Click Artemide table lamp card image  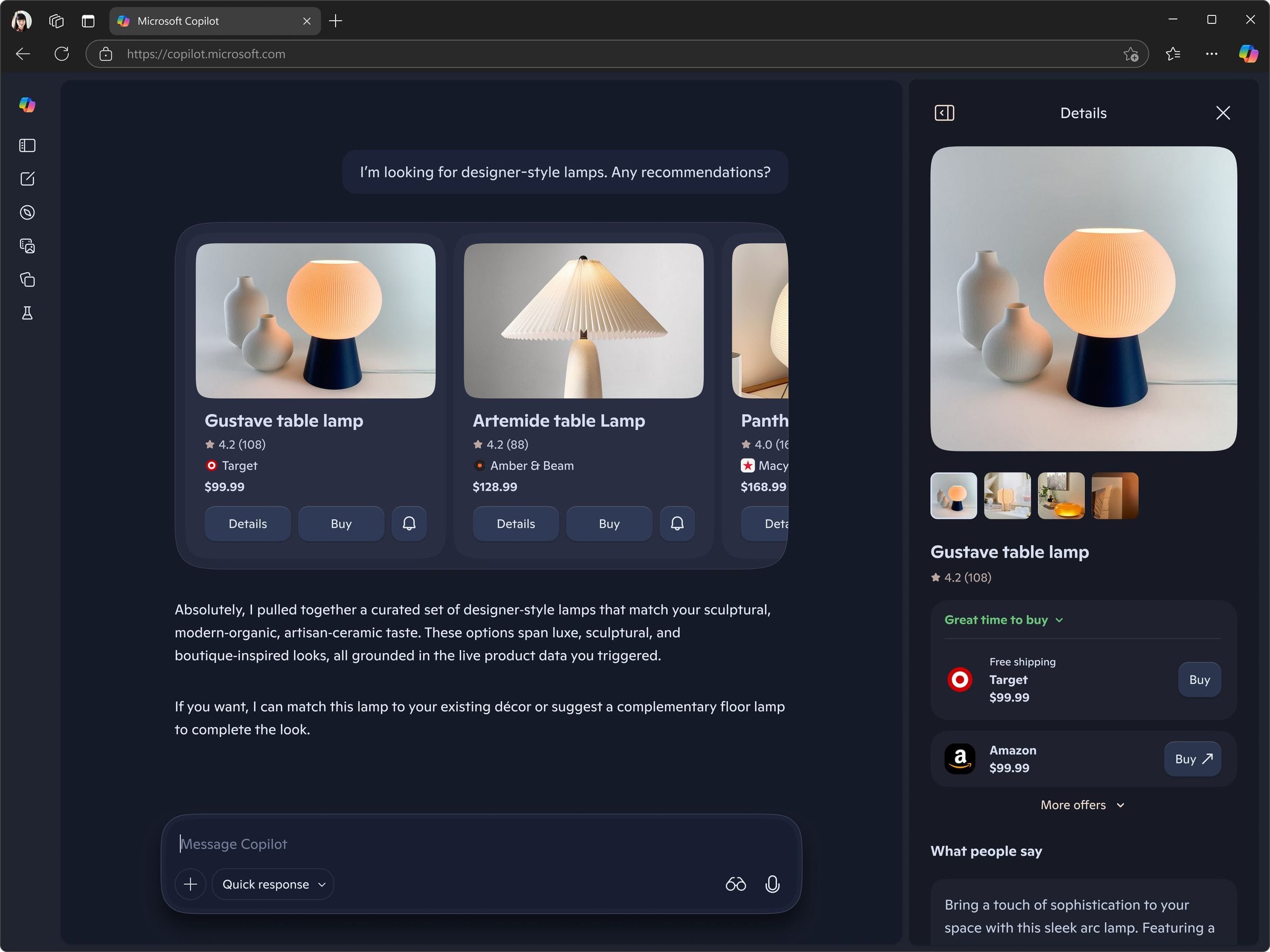[x=583, y=321]
